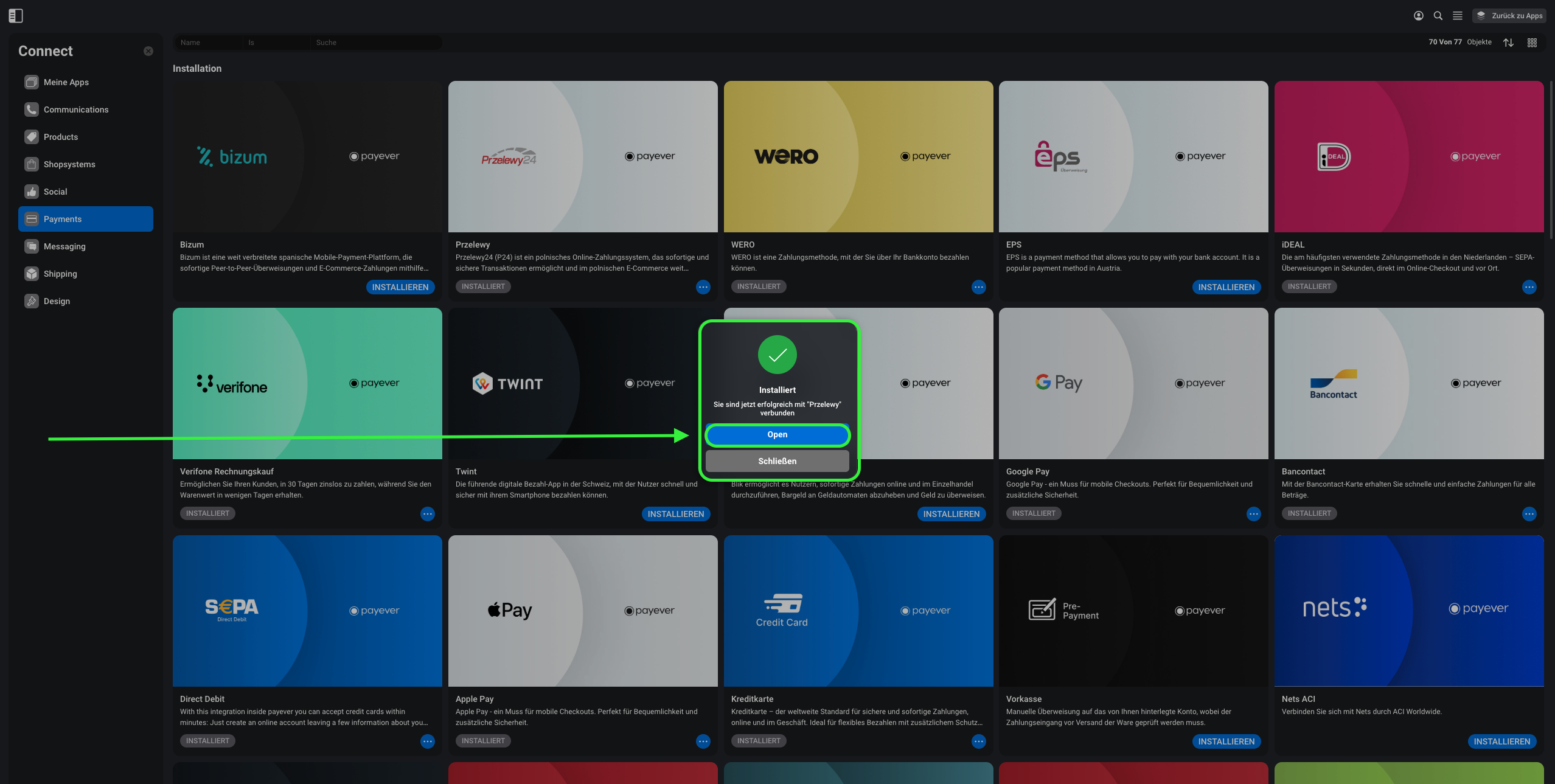Open Meine Apps section
This screenshot has height=784, width=1555.
(x=86, y=82)
